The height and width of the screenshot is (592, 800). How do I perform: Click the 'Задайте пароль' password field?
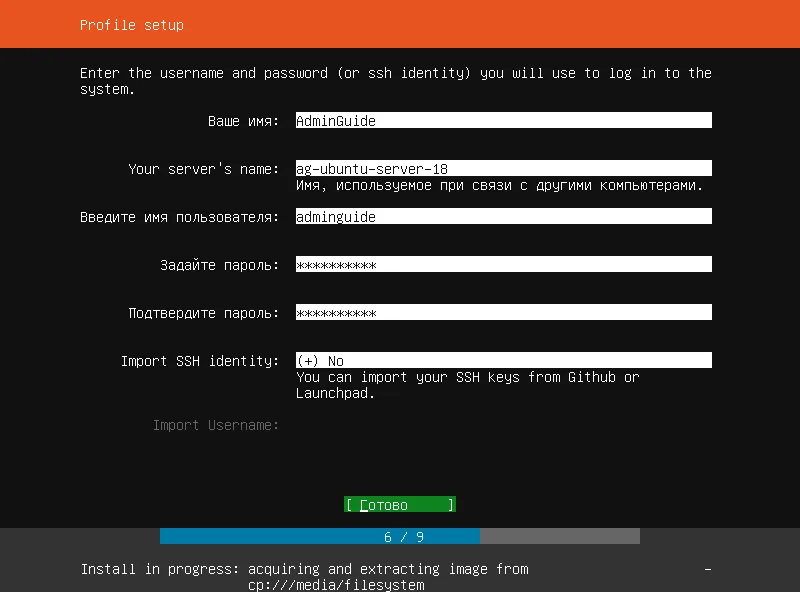point(504,264)
